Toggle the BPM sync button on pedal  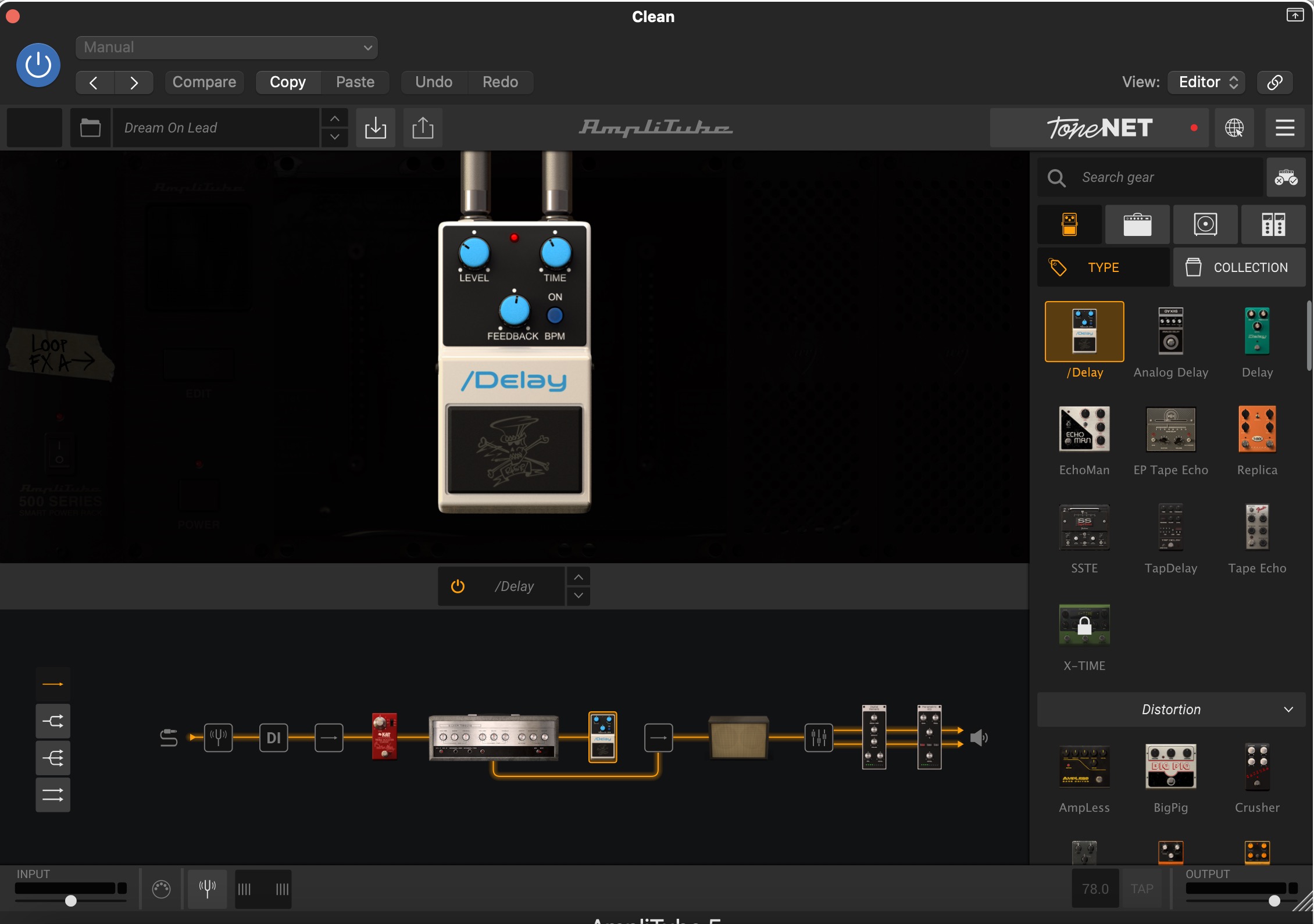pos(555,316)
